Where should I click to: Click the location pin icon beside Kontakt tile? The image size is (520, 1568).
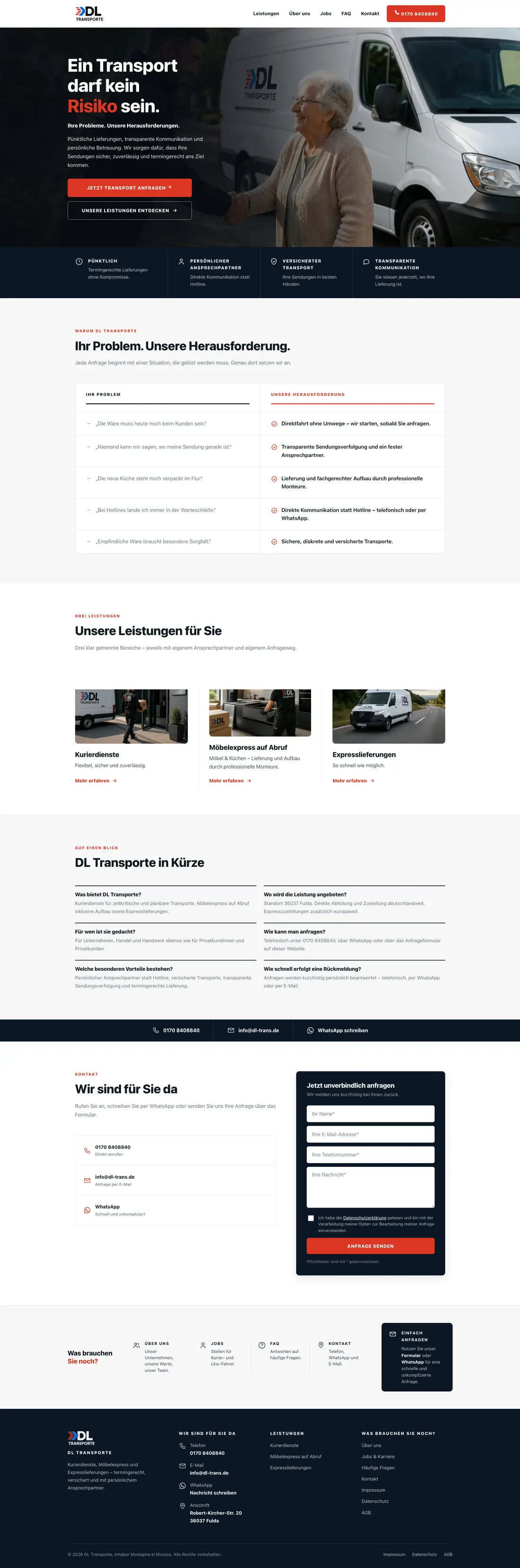click(x=321, y=1345)
